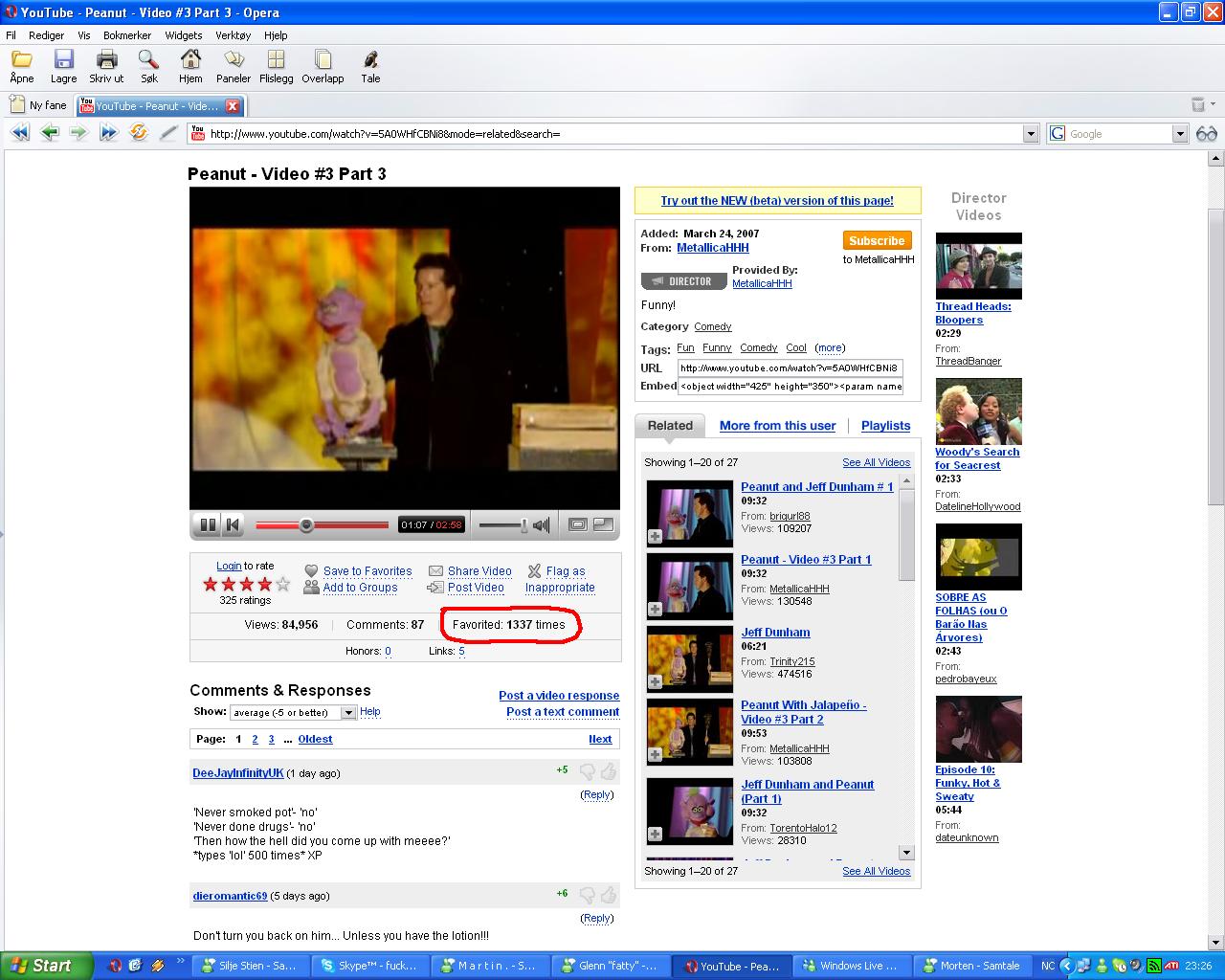
Task: Go to Hjem home icon
Action: click(x=190, y=59)
